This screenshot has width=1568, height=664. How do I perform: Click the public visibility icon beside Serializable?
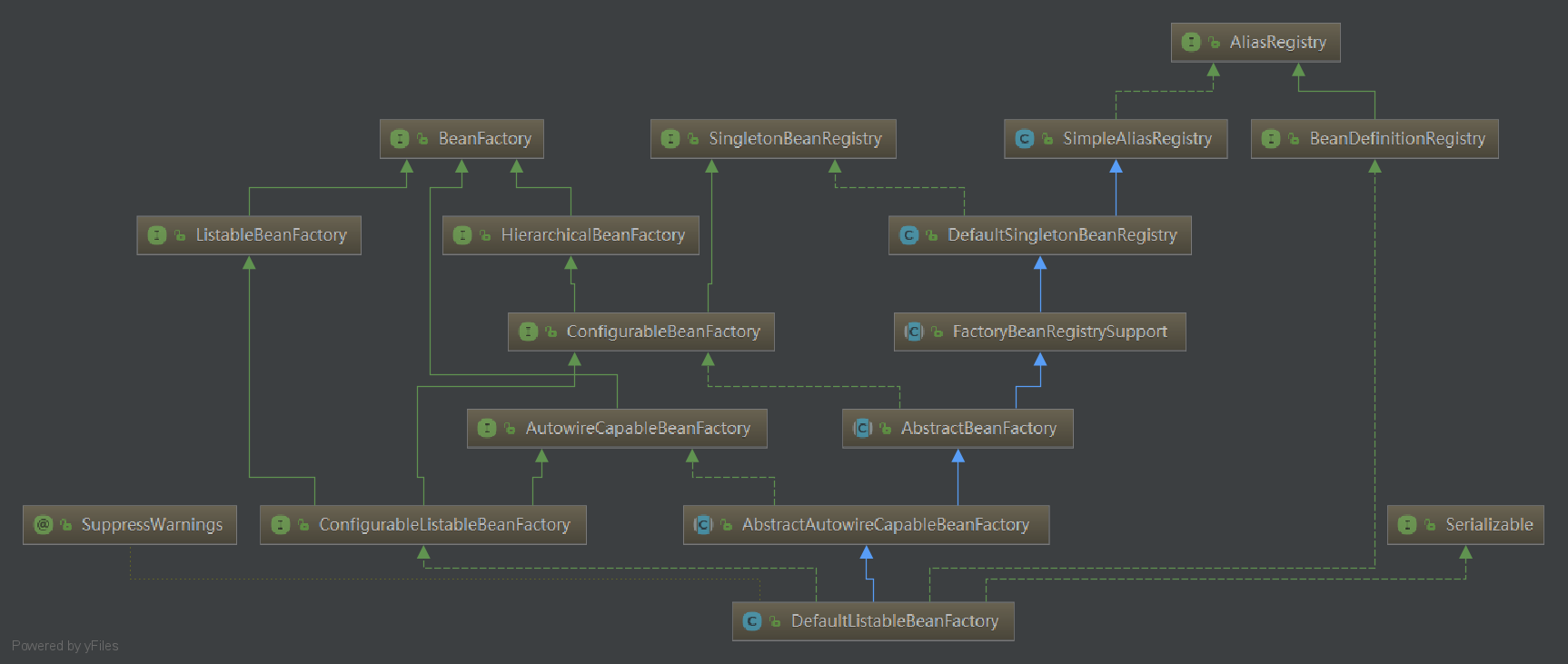click(x=1430, y=525)
